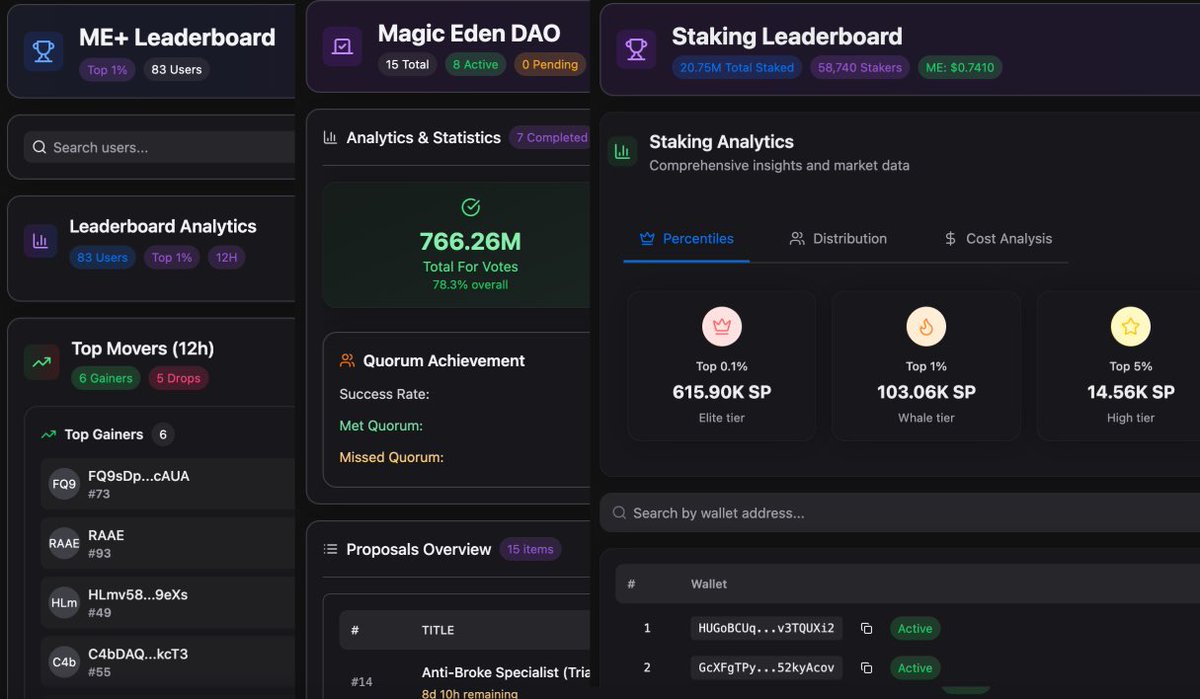The width and height of the screenshot is (1200, 699).
Task: Click the Wallet column header
Action: [709, 584]
